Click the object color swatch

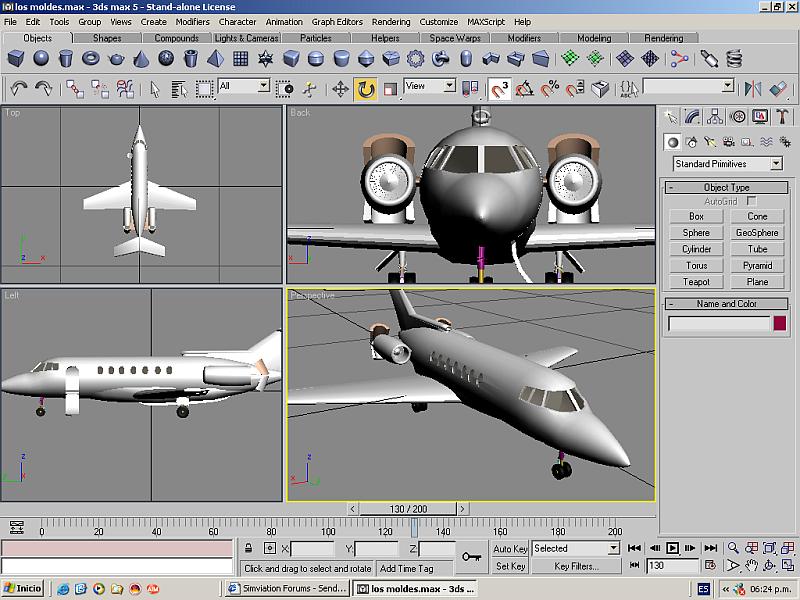779,323
